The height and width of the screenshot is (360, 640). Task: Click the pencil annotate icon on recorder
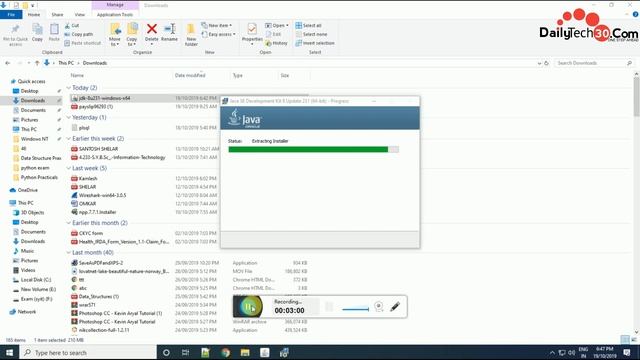(395, 306)
